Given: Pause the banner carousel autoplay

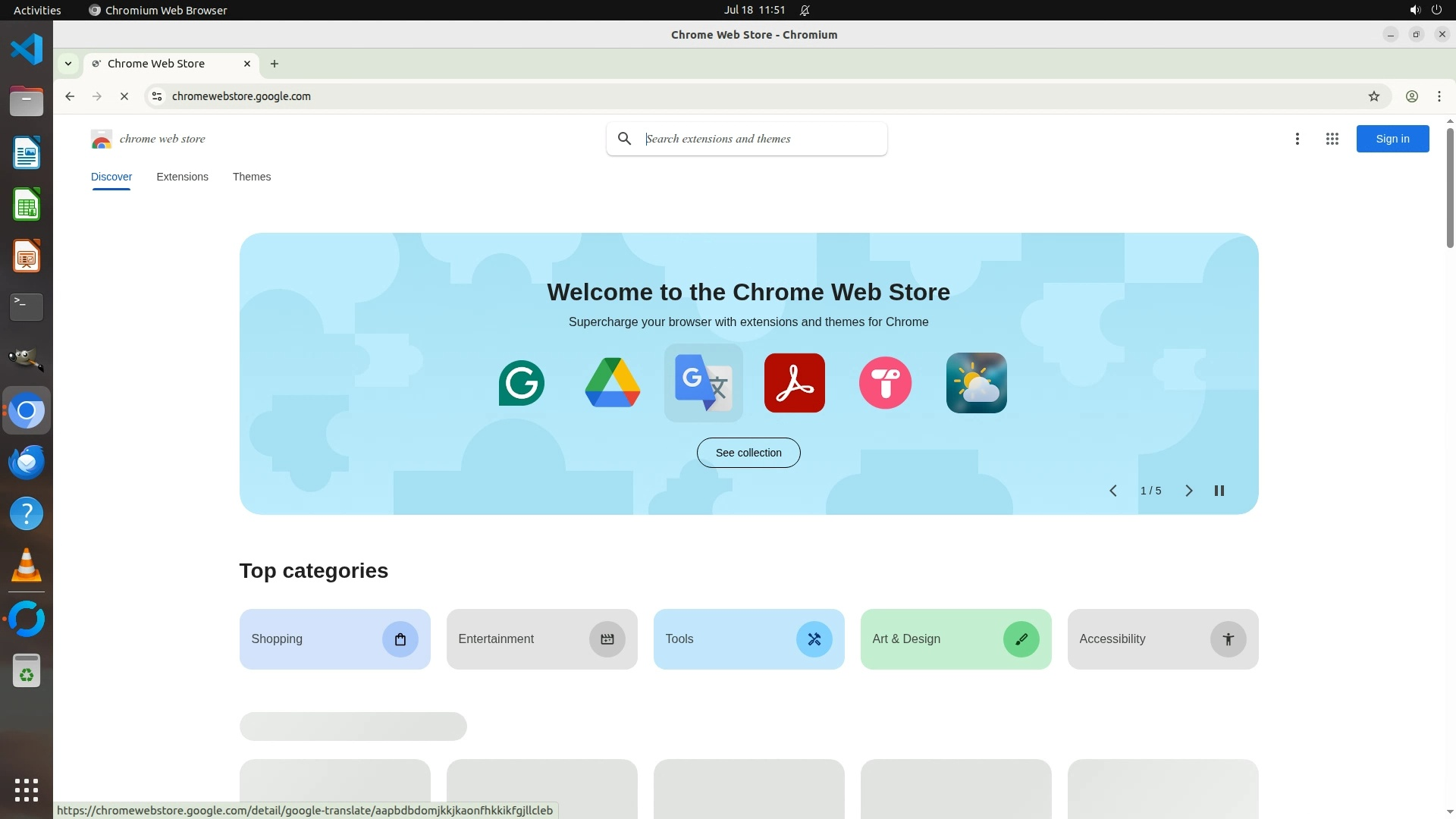Looking at the screenshot, I should (1219, 491).
